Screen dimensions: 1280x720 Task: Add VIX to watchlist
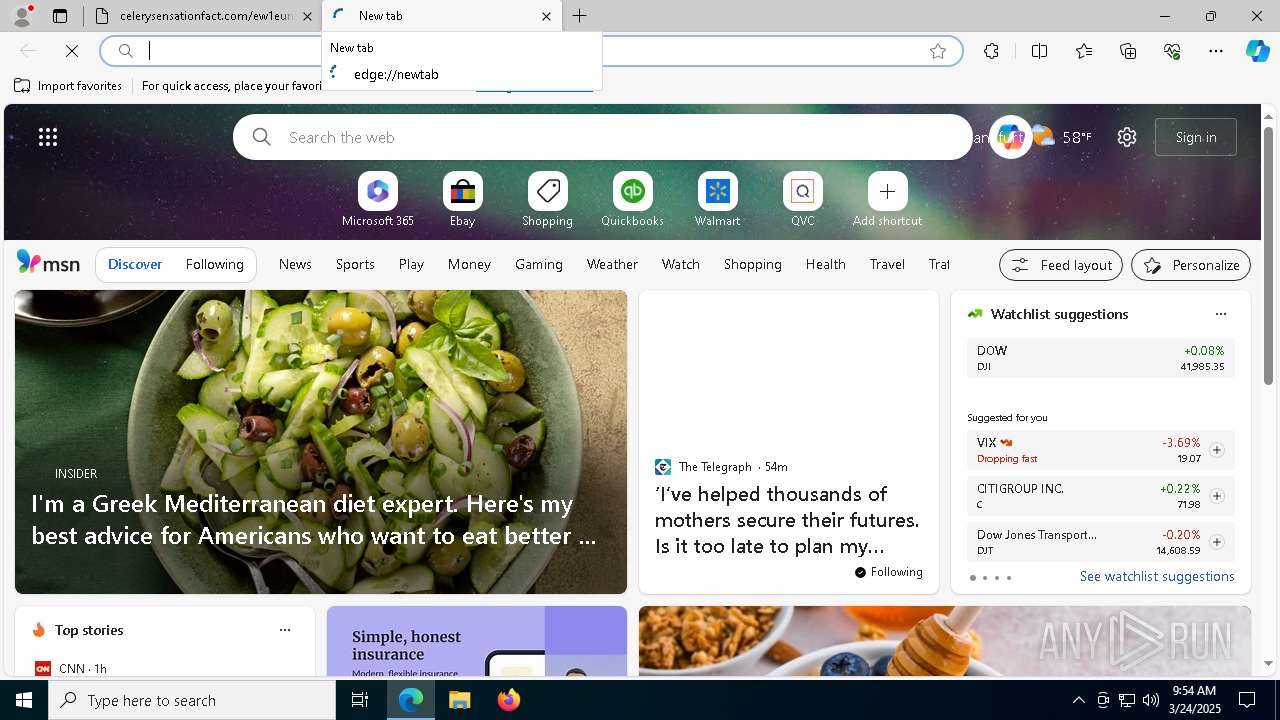tap(1216, 450)
